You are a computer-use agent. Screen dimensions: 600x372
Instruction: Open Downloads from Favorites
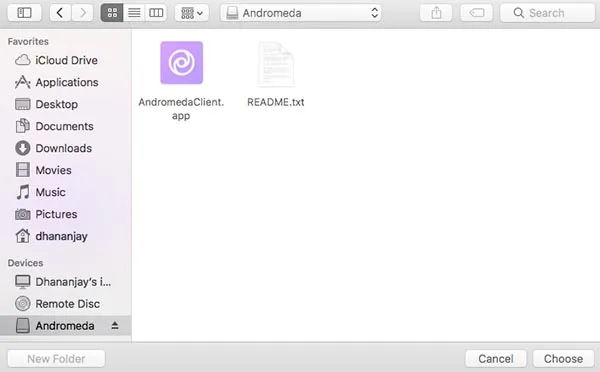(65, 148)
